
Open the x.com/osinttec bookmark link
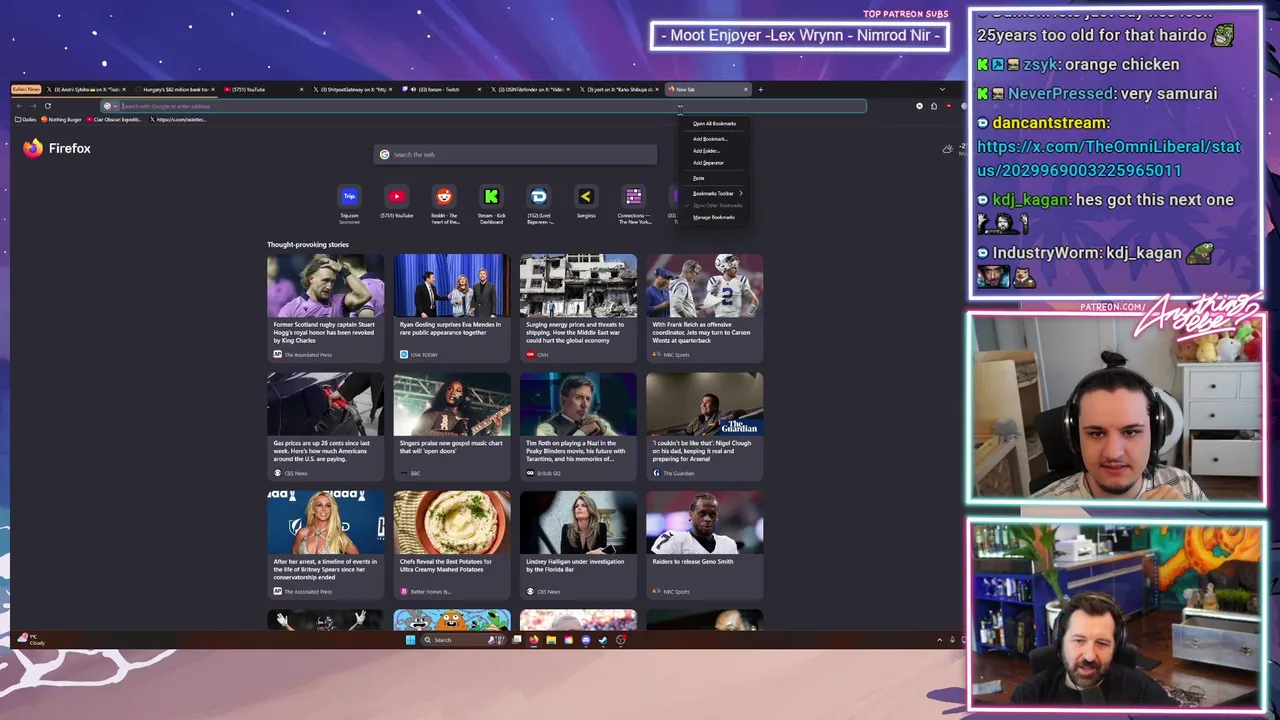[x=179, y=119]
